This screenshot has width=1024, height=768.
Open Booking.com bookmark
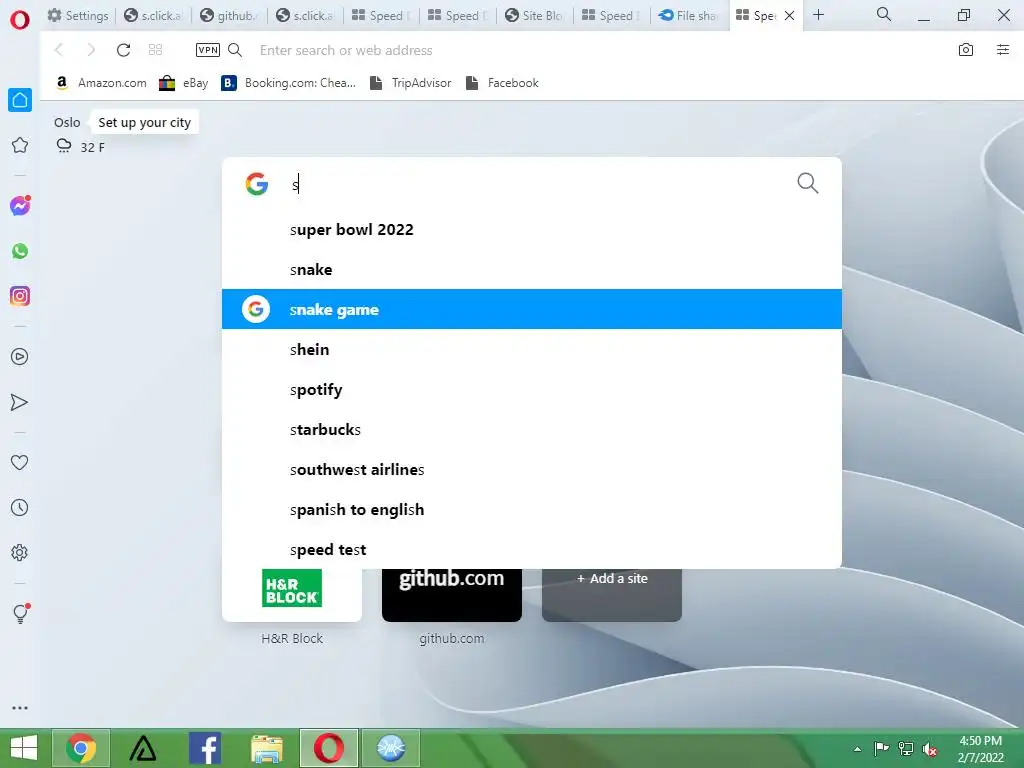point(289,83)
